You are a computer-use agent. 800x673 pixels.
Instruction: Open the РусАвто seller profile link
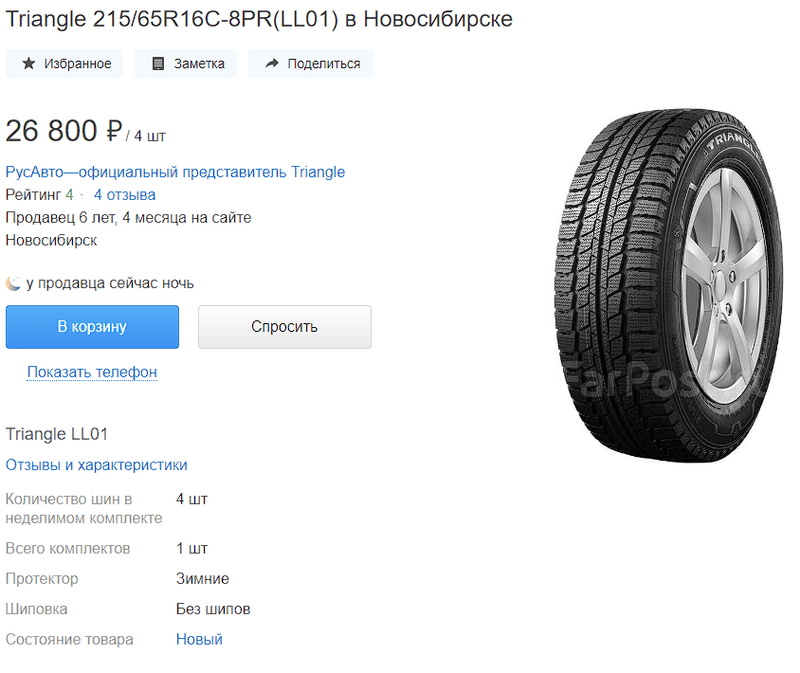[x=175, y=172]
